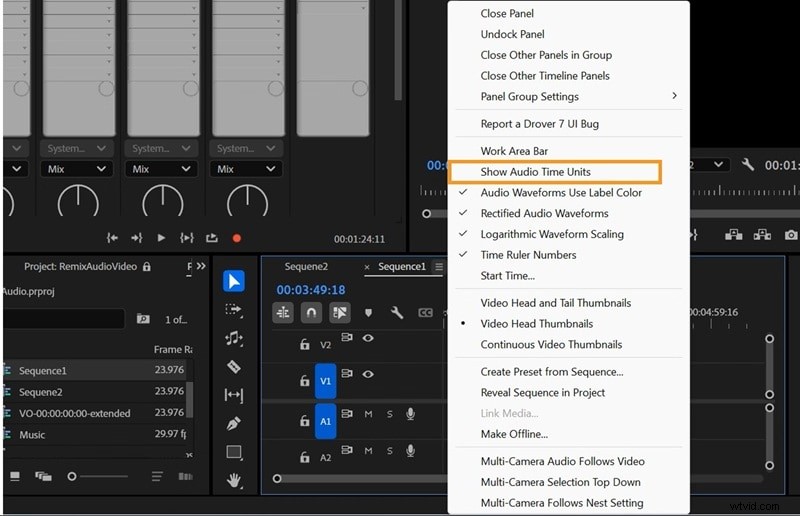Toggle insert sequences as nests button

tap(283, 312)
